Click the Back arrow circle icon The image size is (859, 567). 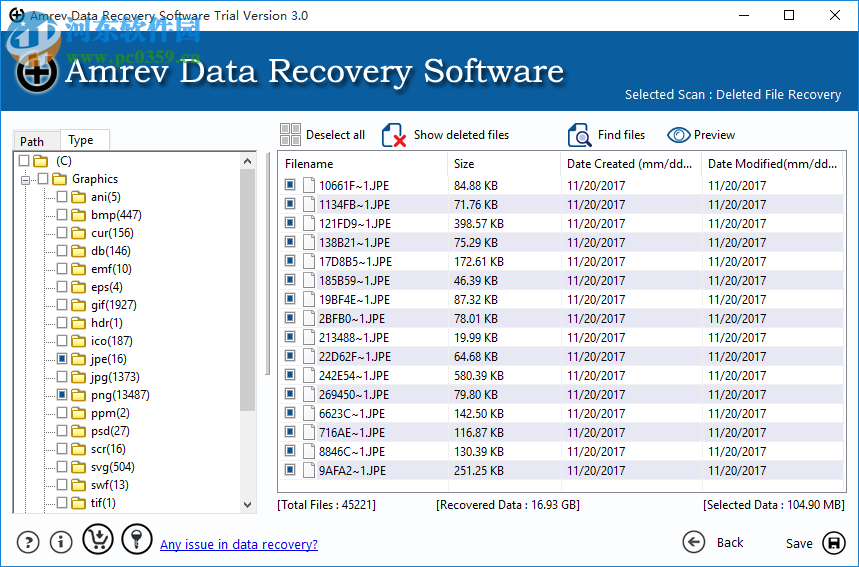pyautogui.click(x=694, y=542)
